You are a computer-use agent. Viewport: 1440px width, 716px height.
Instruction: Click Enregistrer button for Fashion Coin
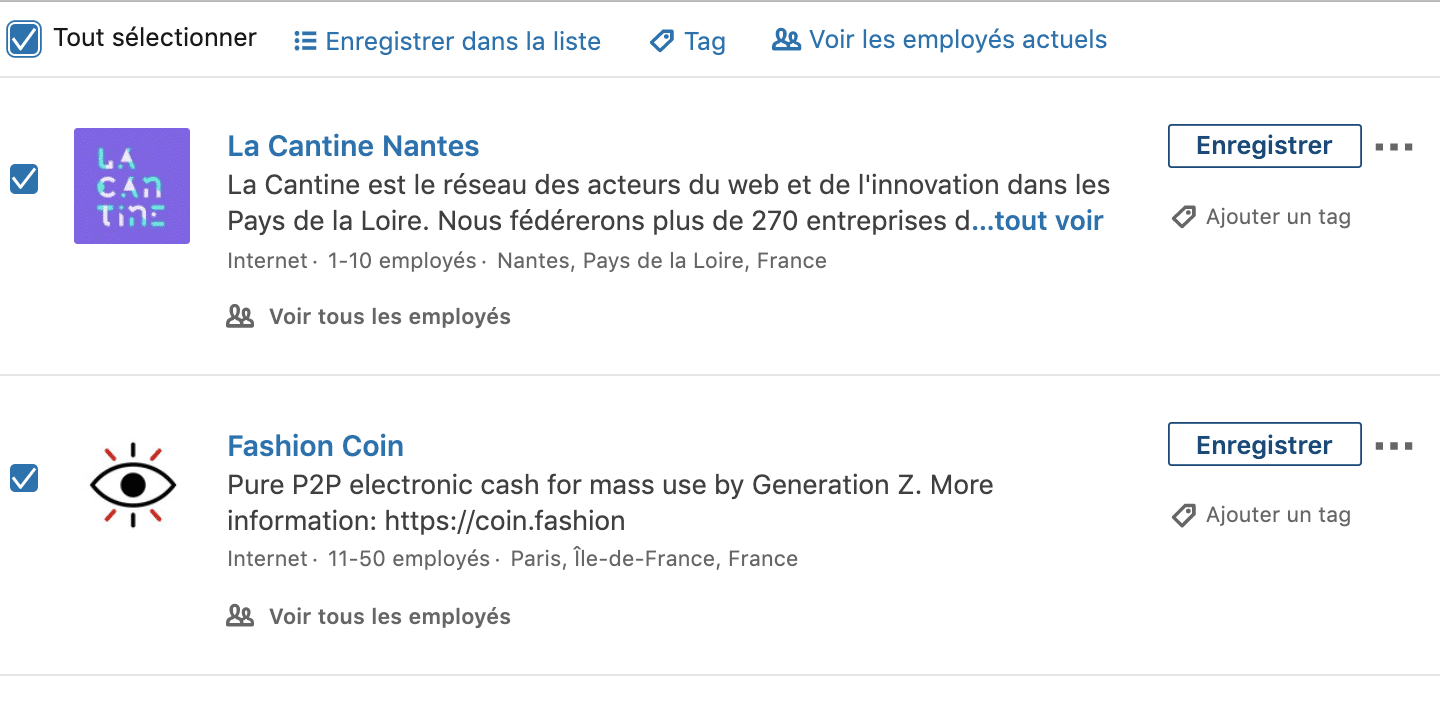[x=1264, y=445]
